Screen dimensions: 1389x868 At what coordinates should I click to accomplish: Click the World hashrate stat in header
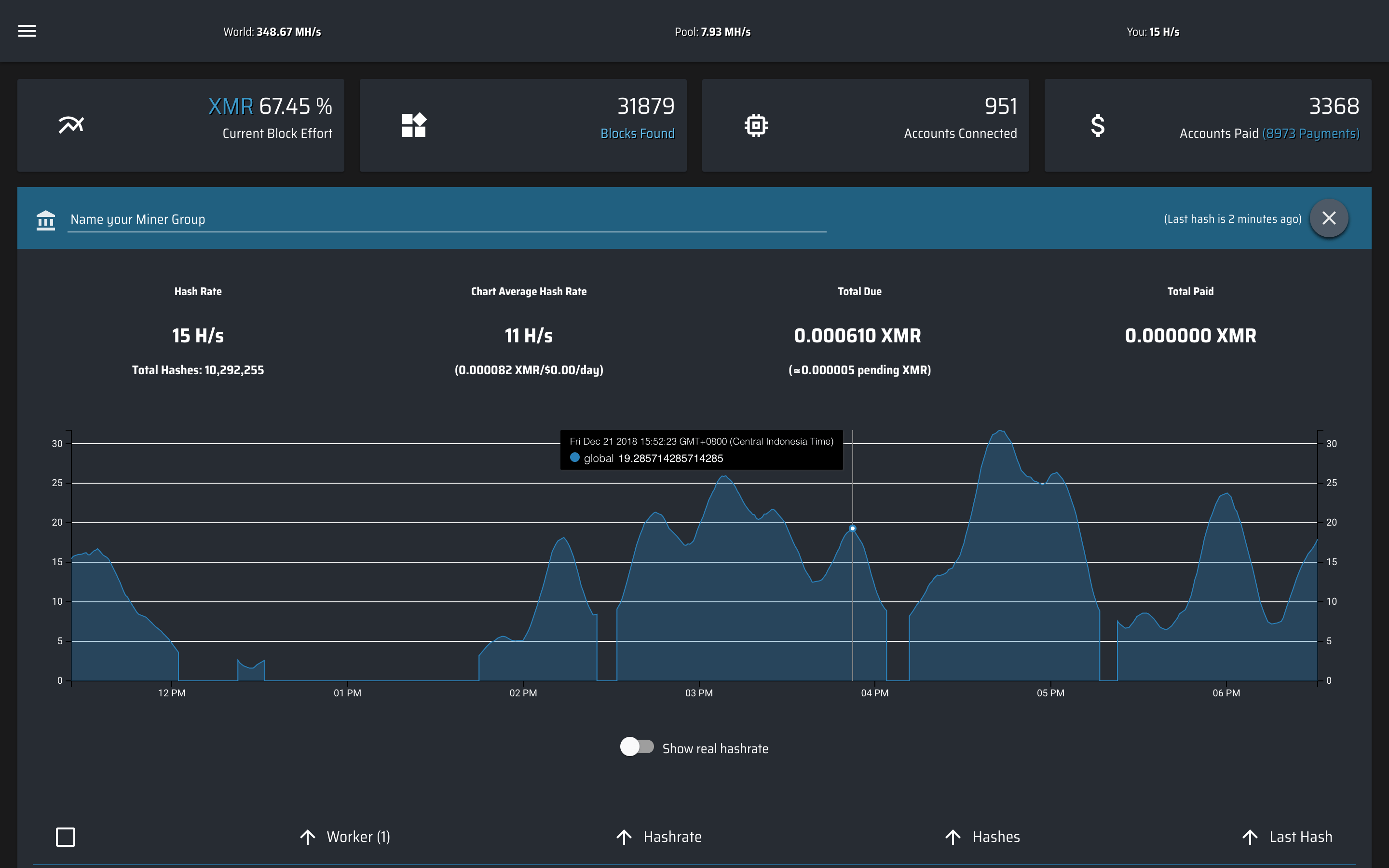pyautogui.click(x=272, y=32)
